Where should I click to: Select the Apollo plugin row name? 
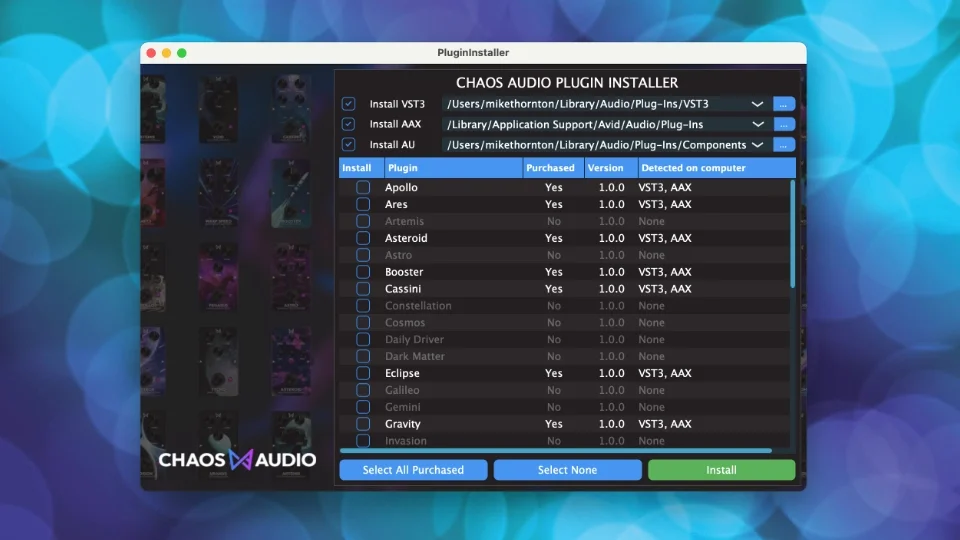(401, 187)
